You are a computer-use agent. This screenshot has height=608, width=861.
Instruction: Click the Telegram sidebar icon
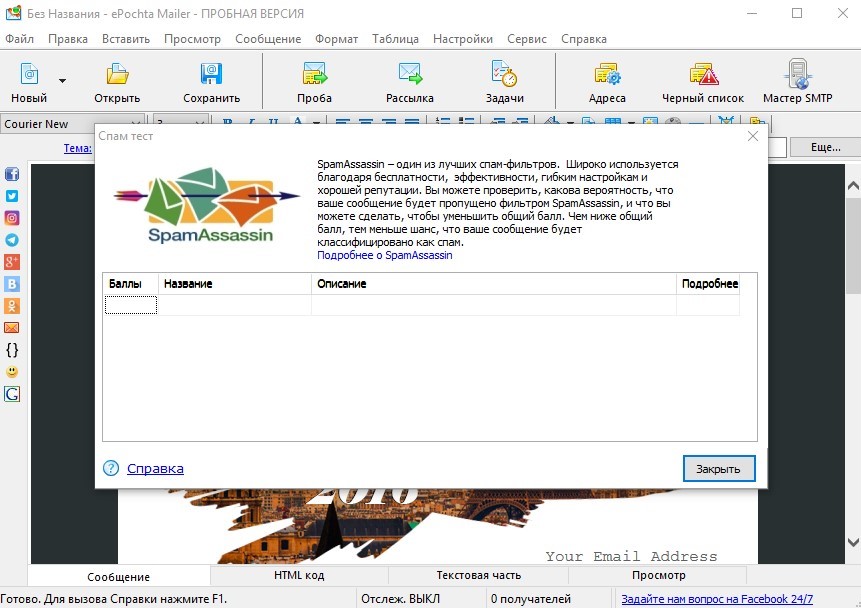[x=12, y=240]
